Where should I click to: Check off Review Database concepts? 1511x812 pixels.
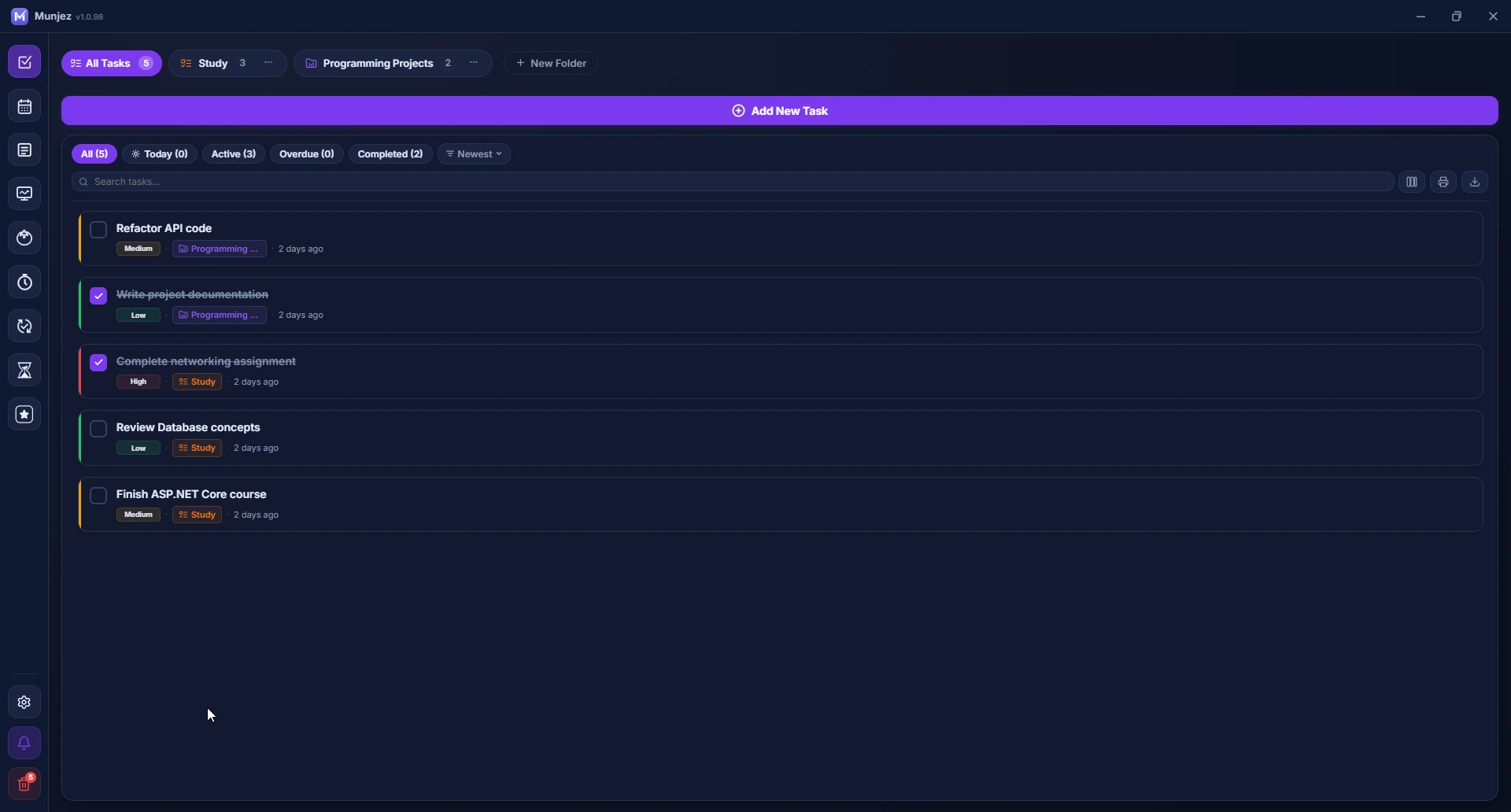(x=98, y=429)
